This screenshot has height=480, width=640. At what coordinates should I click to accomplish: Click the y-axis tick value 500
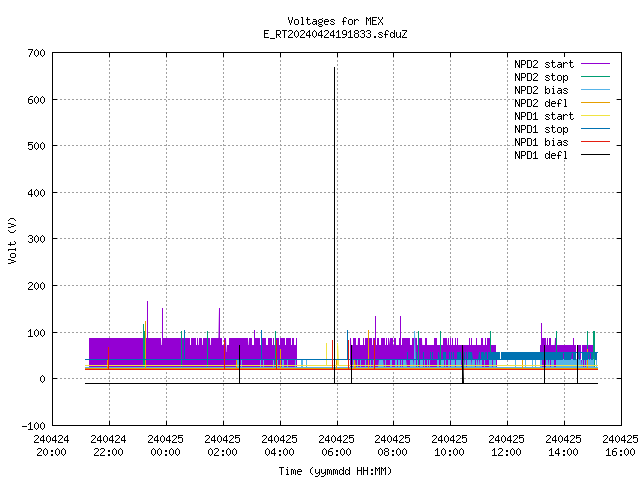coord(36,146)
